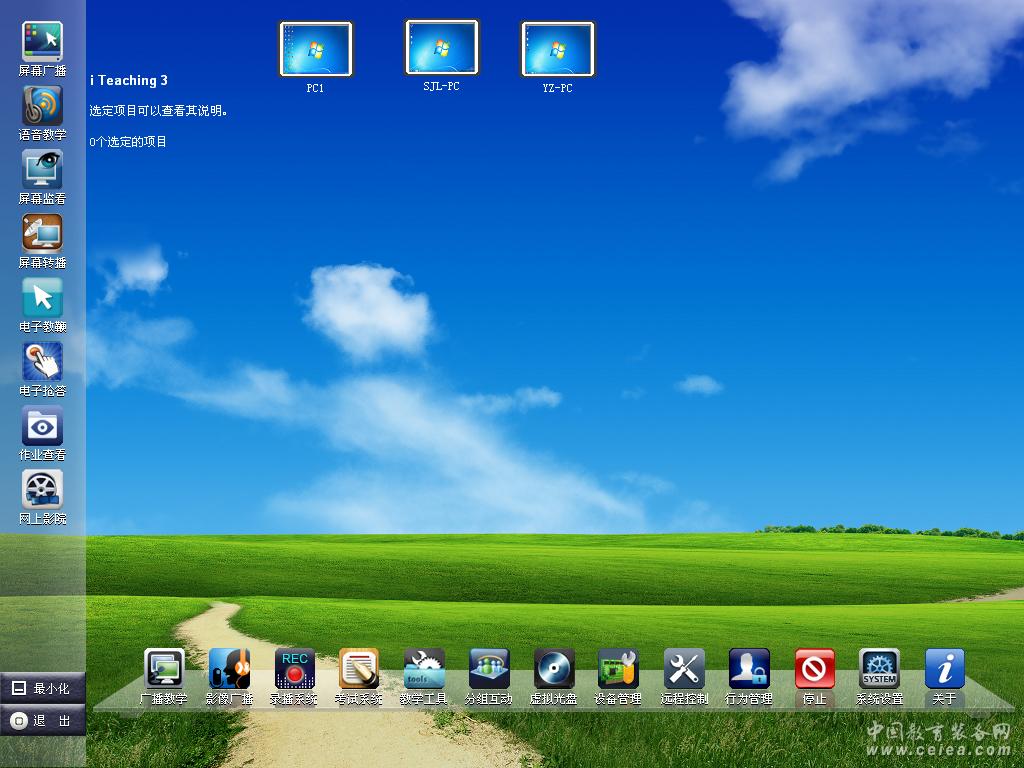Click the 最小化 minimize button
The width and height of the screenshot is (1024, 768).
43,688
